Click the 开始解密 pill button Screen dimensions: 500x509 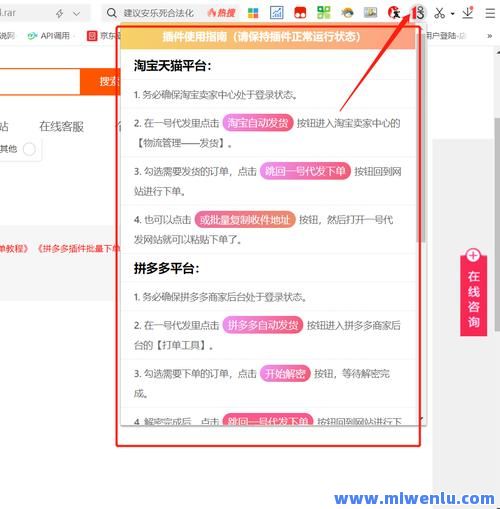(285, 373)
